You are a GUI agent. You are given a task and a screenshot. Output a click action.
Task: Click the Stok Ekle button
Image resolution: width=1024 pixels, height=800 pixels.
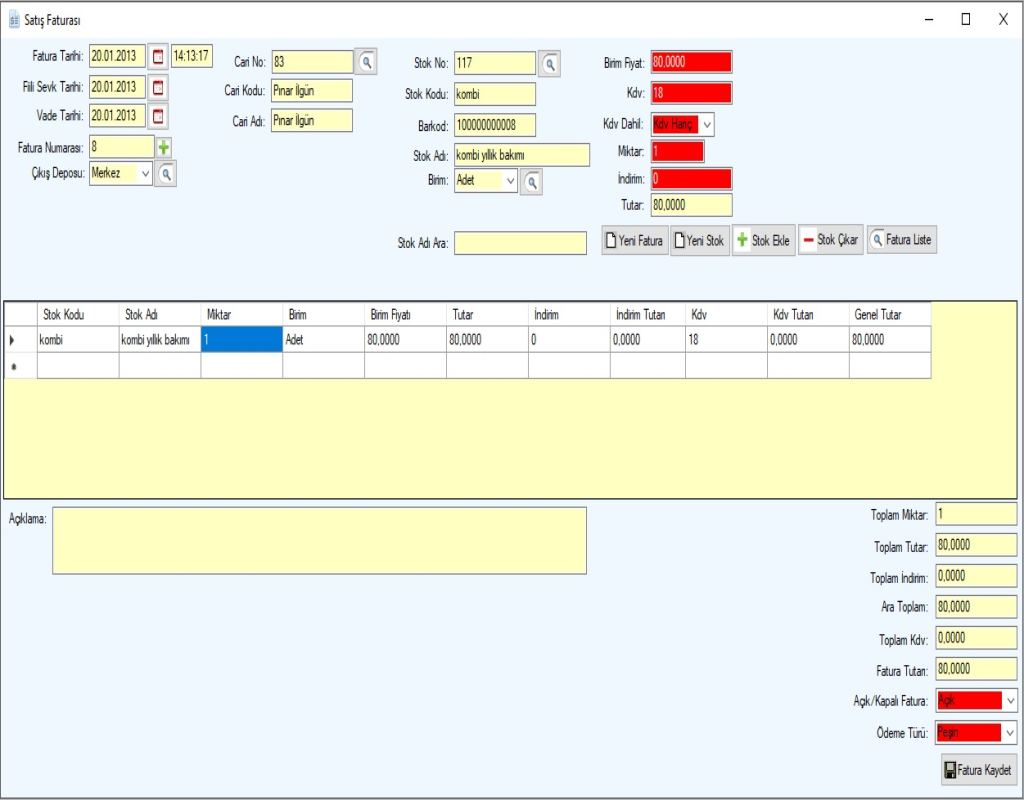(x=763, y=241)
